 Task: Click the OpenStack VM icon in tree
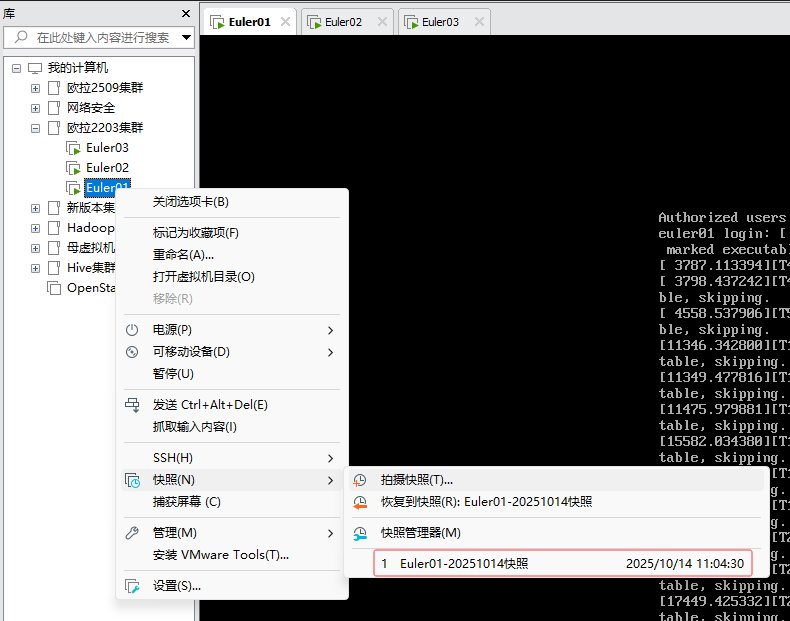(x=54, y=288)
